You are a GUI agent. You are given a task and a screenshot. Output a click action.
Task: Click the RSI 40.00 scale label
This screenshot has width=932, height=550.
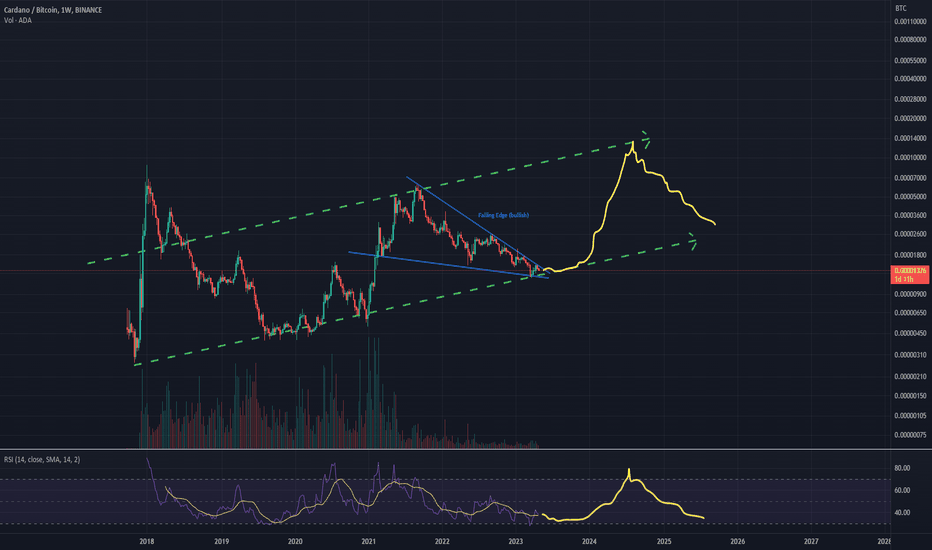pos(902,513)
